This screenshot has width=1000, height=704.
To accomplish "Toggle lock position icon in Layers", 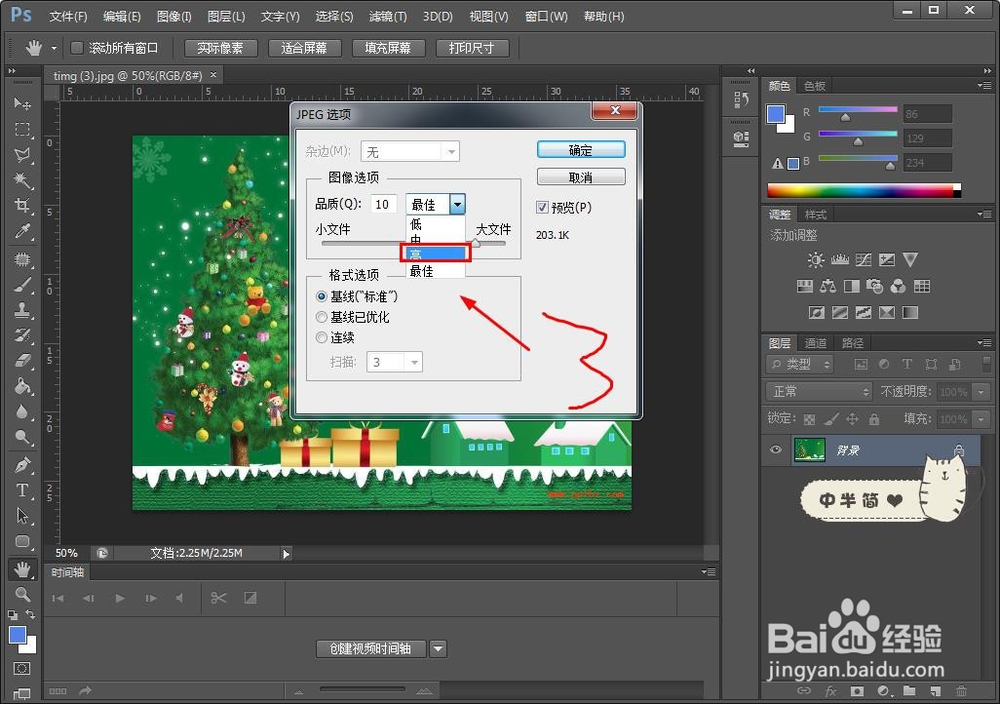I will [x=852, y=419].
